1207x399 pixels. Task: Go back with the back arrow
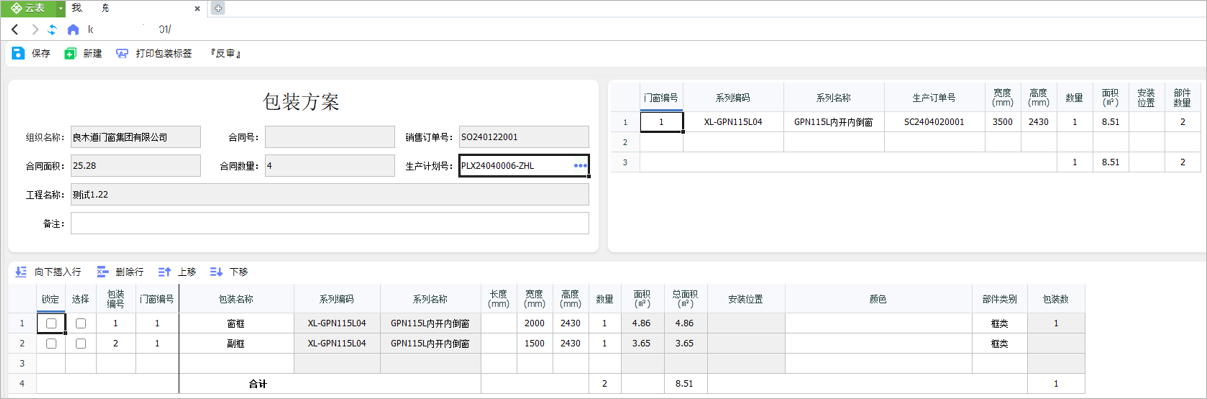pyautogui.click(x=15, y=30)
